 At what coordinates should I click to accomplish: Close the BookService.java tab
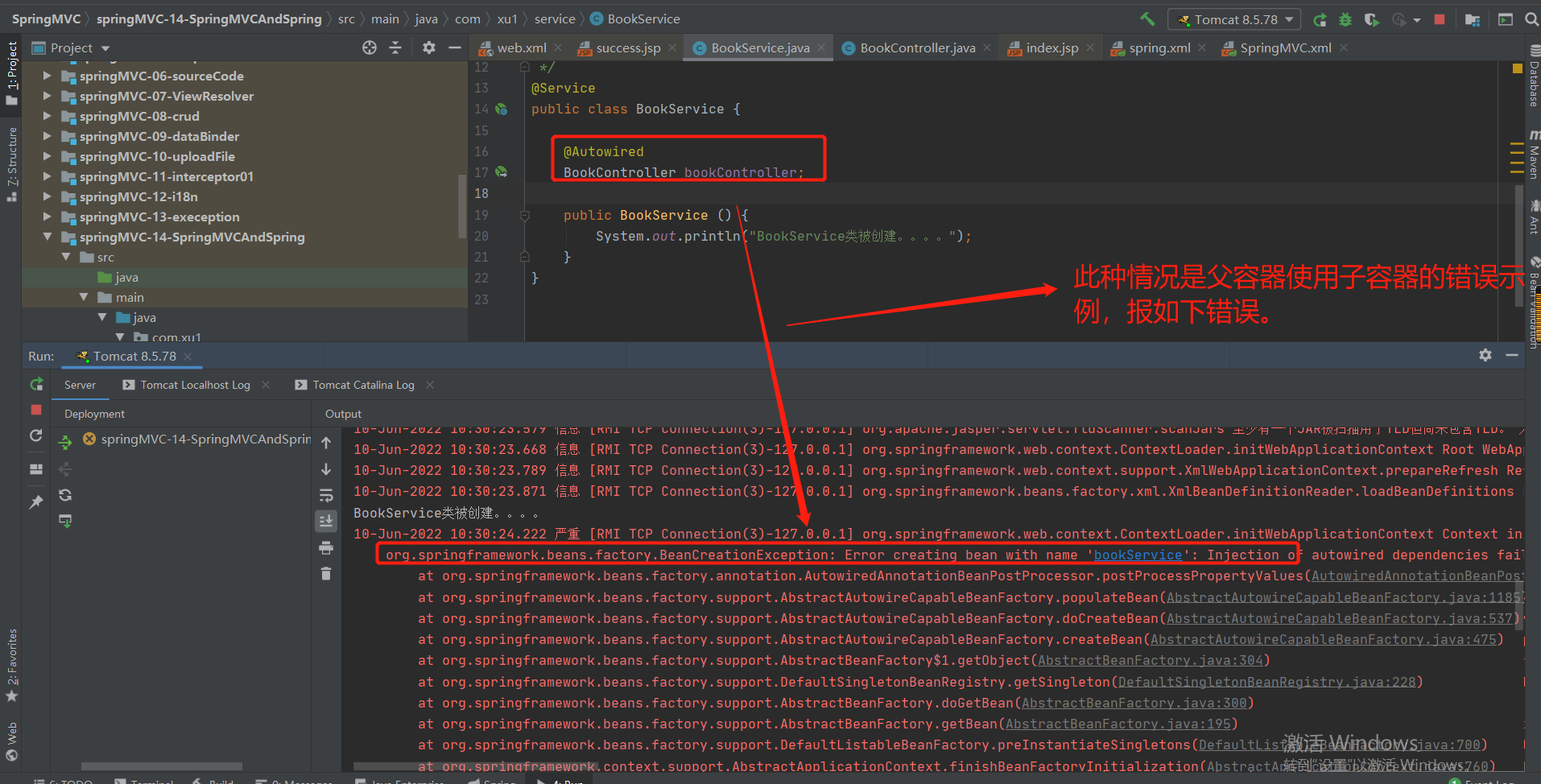pyautogui.click(x=821, y=48)
